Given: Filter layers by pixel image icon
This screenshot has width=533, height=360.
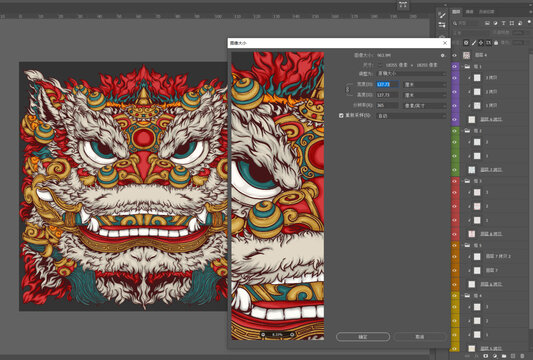Looking at the screenshot, I should [x=487, y=23].
